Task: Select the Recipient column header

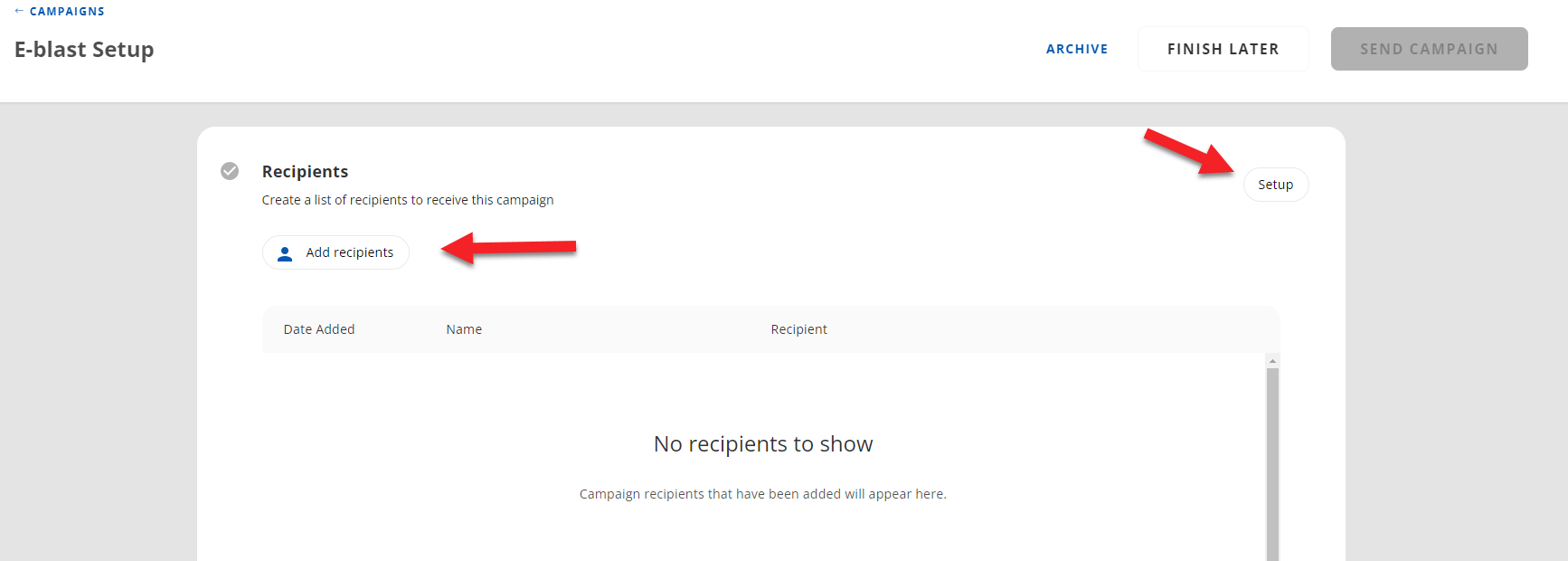Action: point(798,329)
